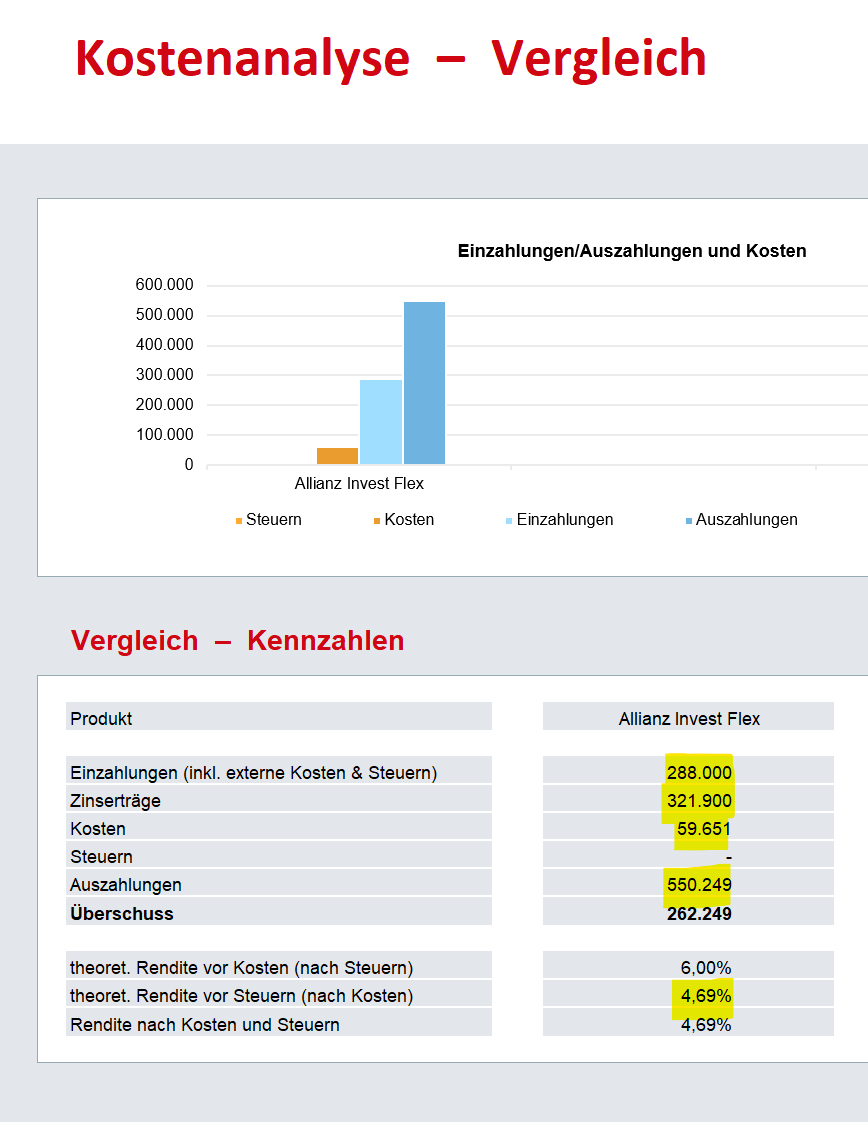
Task: Click the highlighted value '59.651'
Action: tap(704, 829)
